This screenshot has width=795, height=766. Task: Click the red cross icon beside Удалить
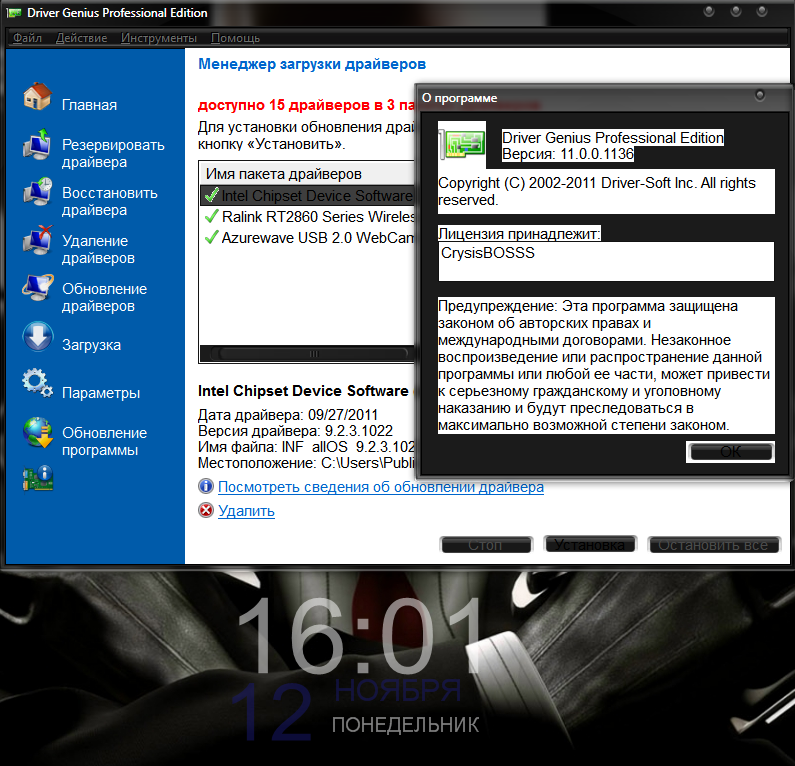pos(206,510)
